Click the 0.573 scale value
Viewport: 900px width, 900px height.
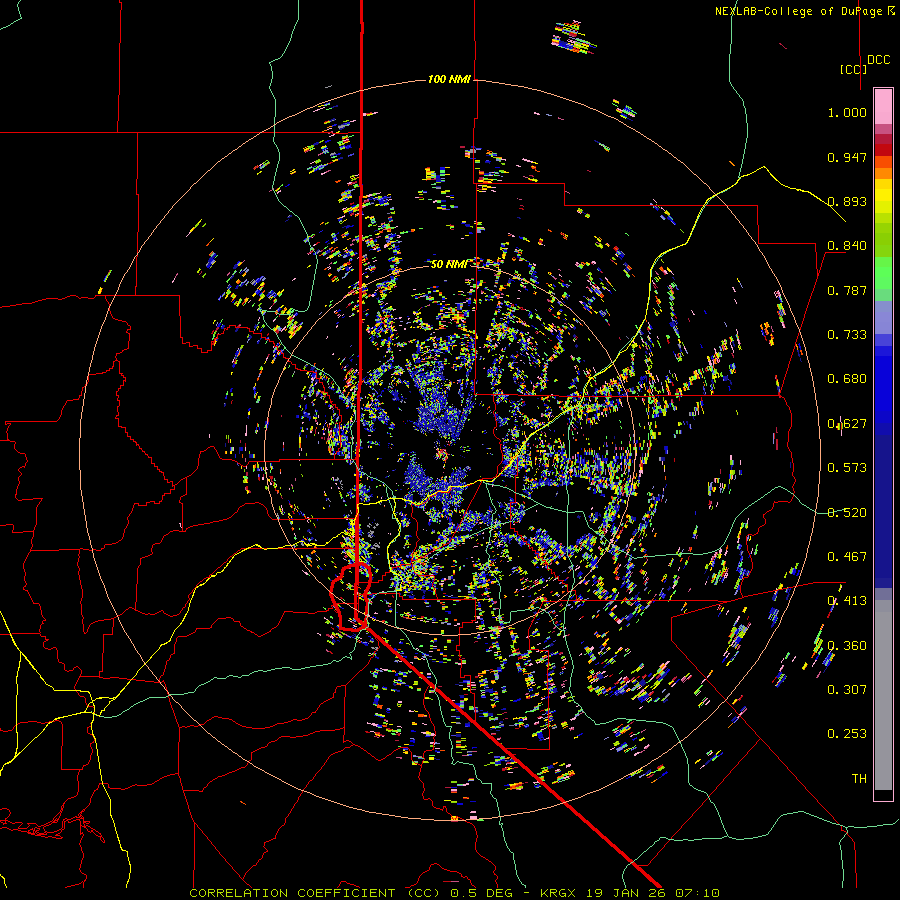click(847, 468)
